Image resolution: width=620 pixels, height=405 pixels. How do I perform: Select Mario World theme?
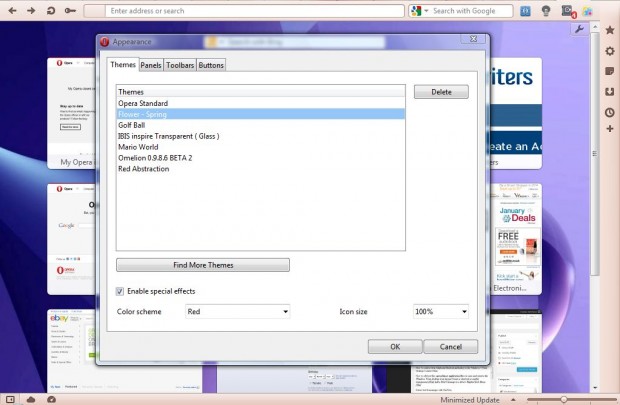(x=261, y=147)
